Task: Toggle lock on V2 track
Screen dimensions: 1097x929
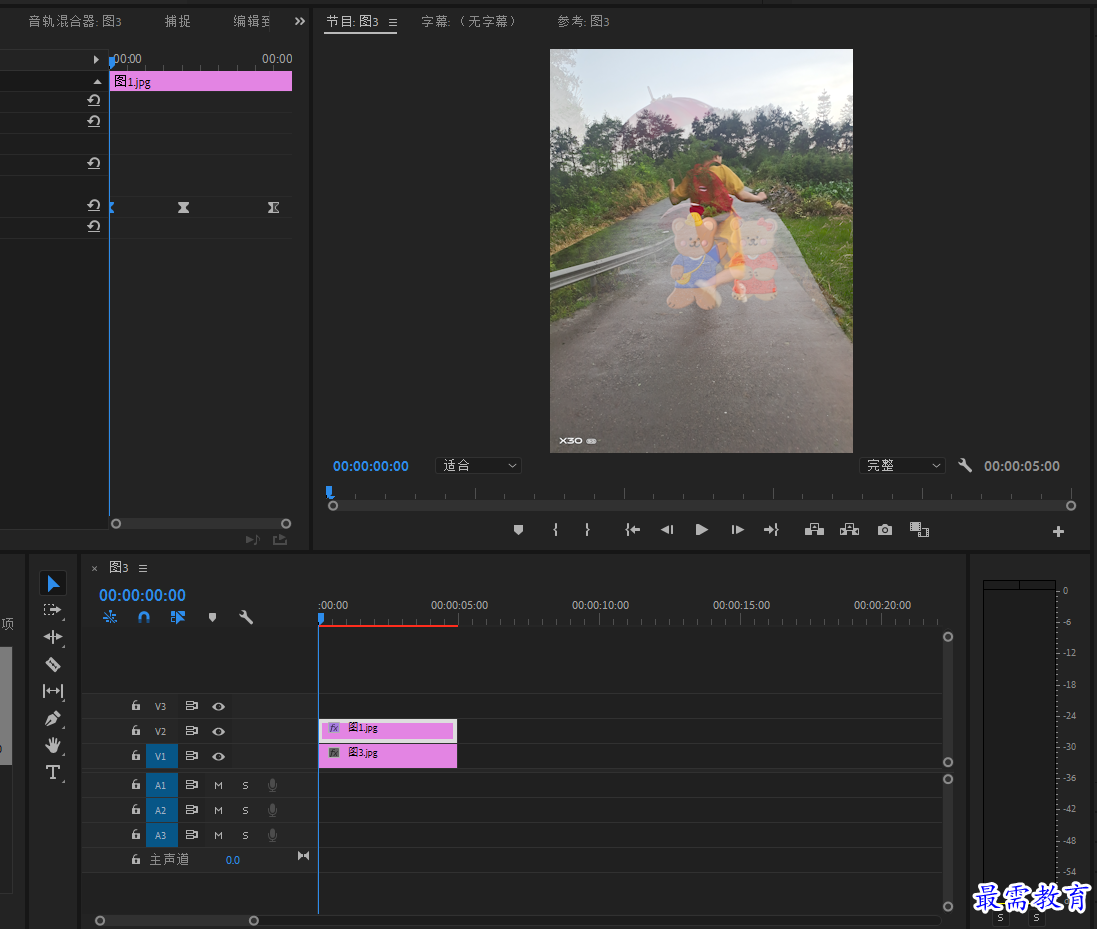Action: click(x=136, y=731)
